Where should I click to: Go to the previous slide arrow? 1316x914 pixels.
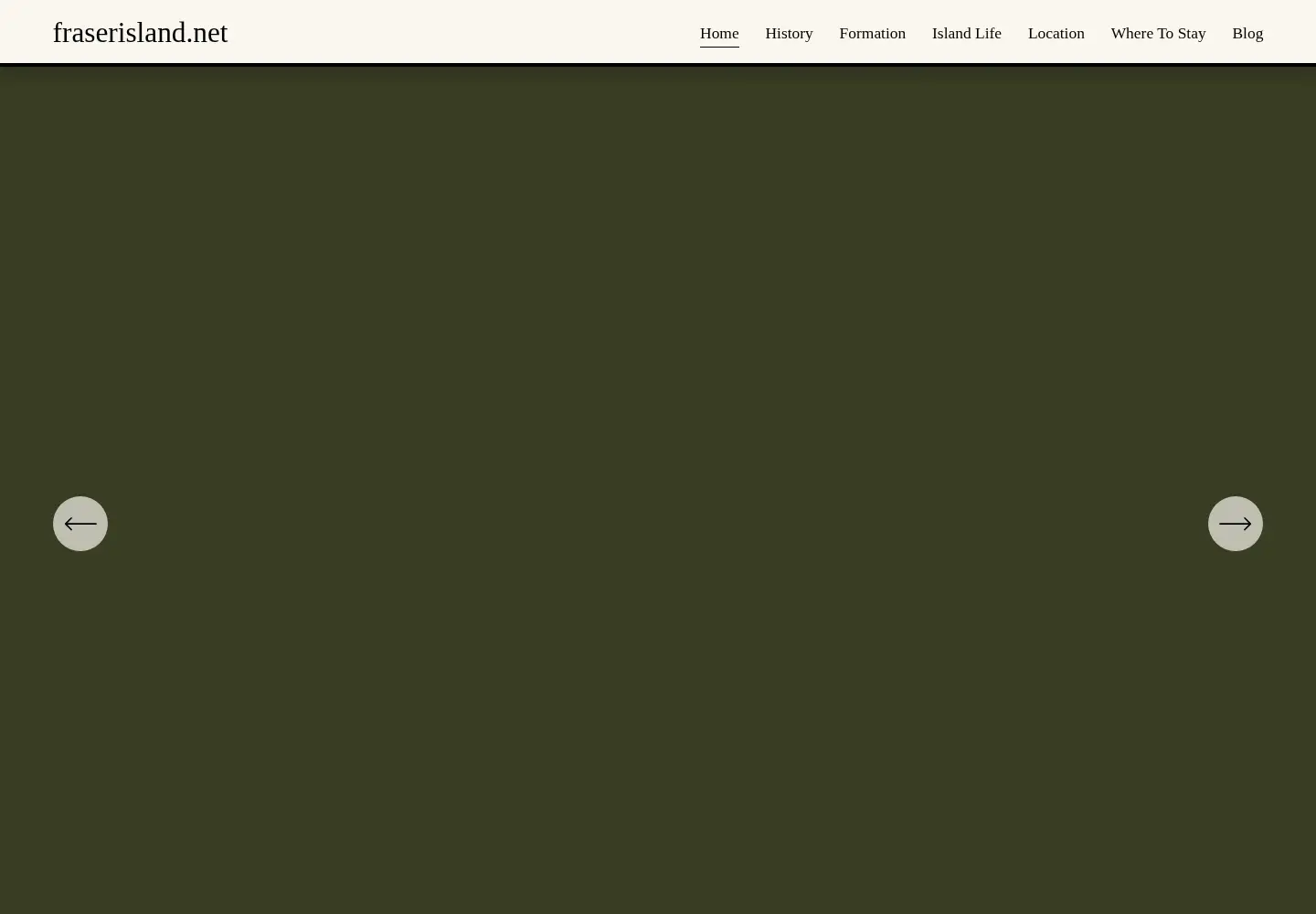[80, 524]
